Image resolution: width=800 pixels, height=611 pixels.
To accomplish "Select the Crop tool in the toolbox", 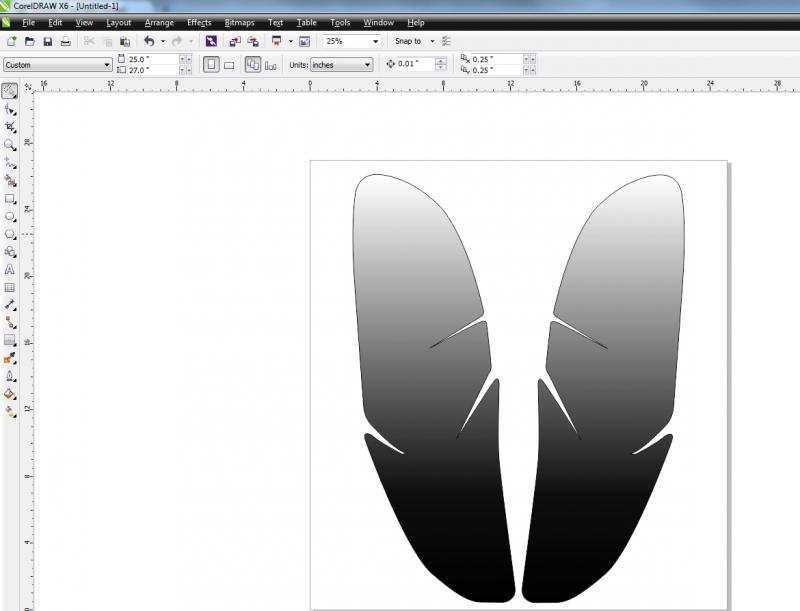I will tap(10, 127).
